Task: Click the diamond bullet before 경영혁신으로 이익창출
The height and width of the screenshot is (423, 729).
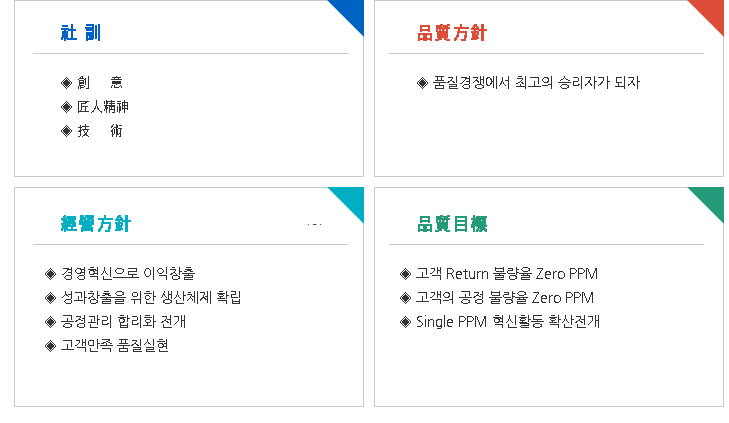Action: coord(51,273)
